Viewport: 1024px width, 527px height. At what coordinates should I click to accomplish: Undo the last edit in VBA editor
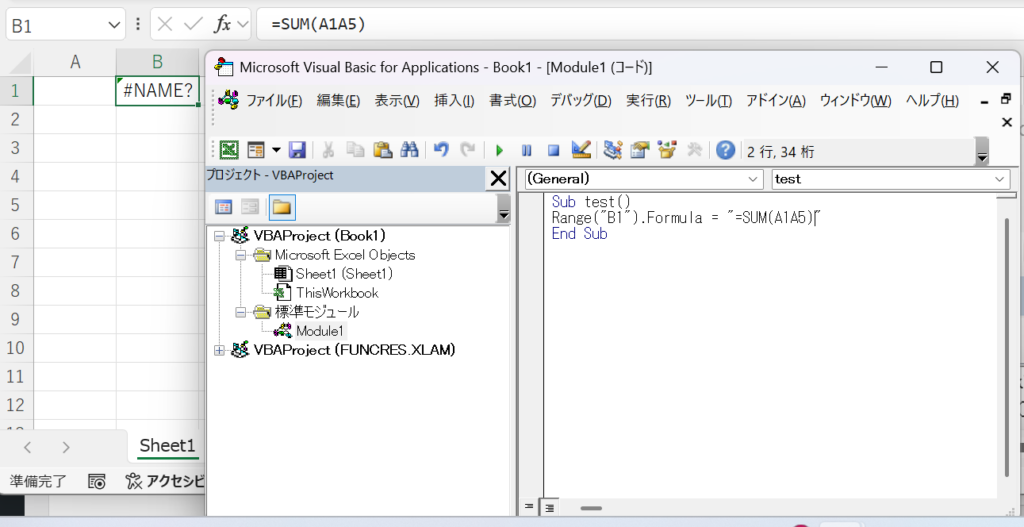(x=441, y=151)
